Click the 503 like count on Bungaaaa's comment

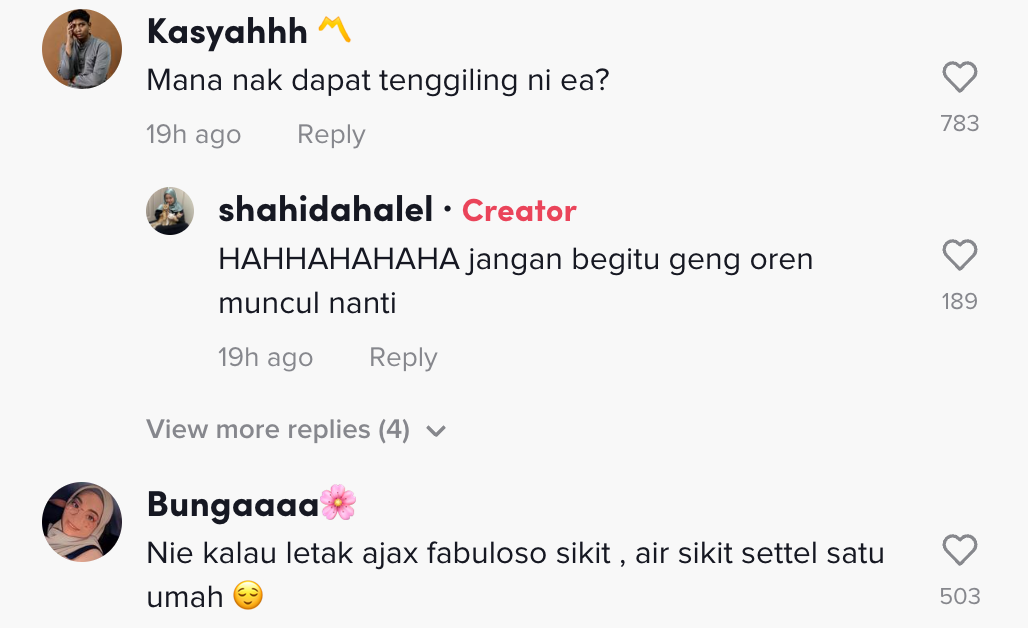[x=959, y=597]
